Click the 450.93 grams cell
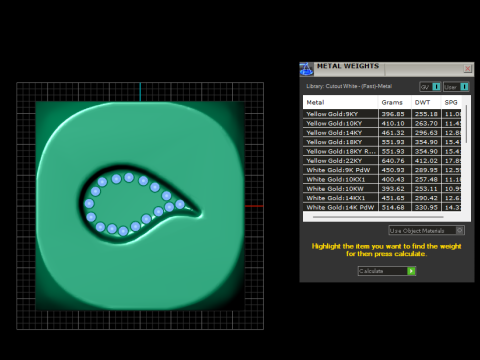480x360 pixels. tap(395, 170)
